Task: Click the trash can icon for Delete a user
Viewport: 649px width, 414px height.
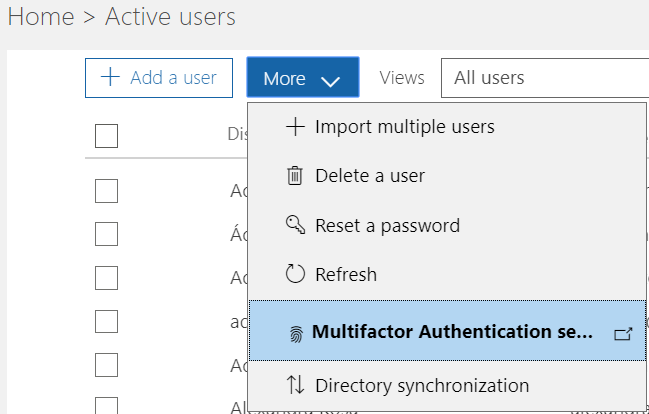Action: tap(295, 176)
